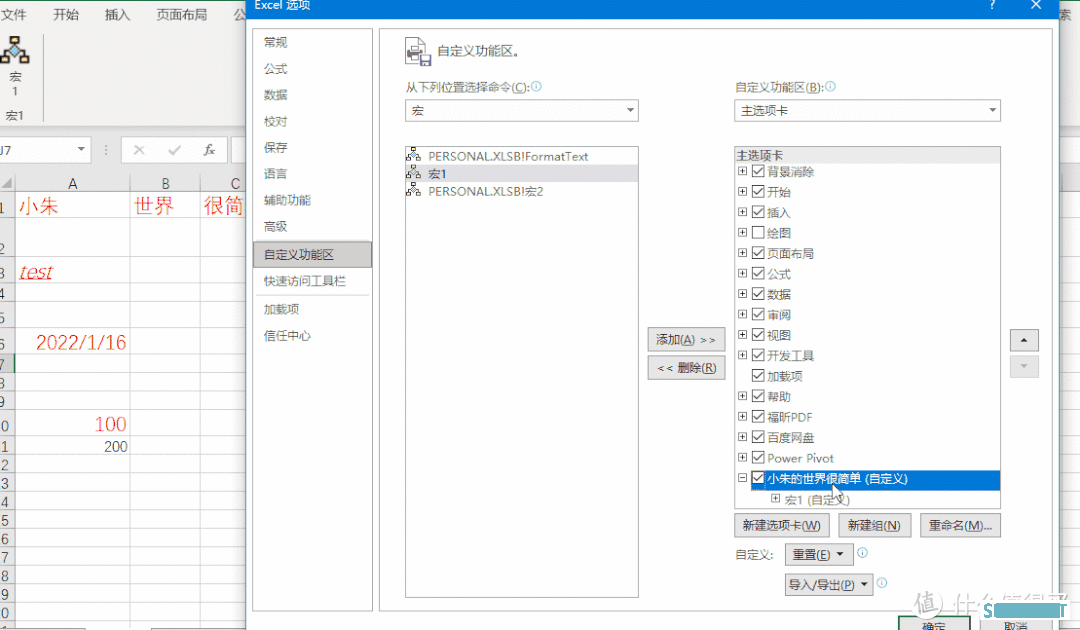Move selected tab up with the up arrow
This screenshot has width=1080, height=630.
pos(1024,340)
